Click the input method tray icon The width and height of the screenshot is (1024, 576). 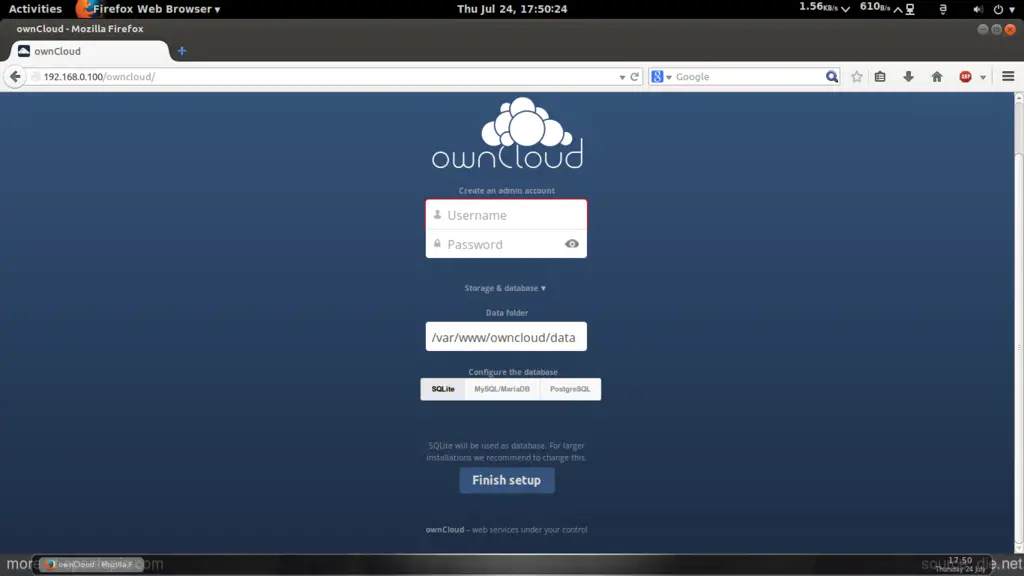[x=942, y=9]
